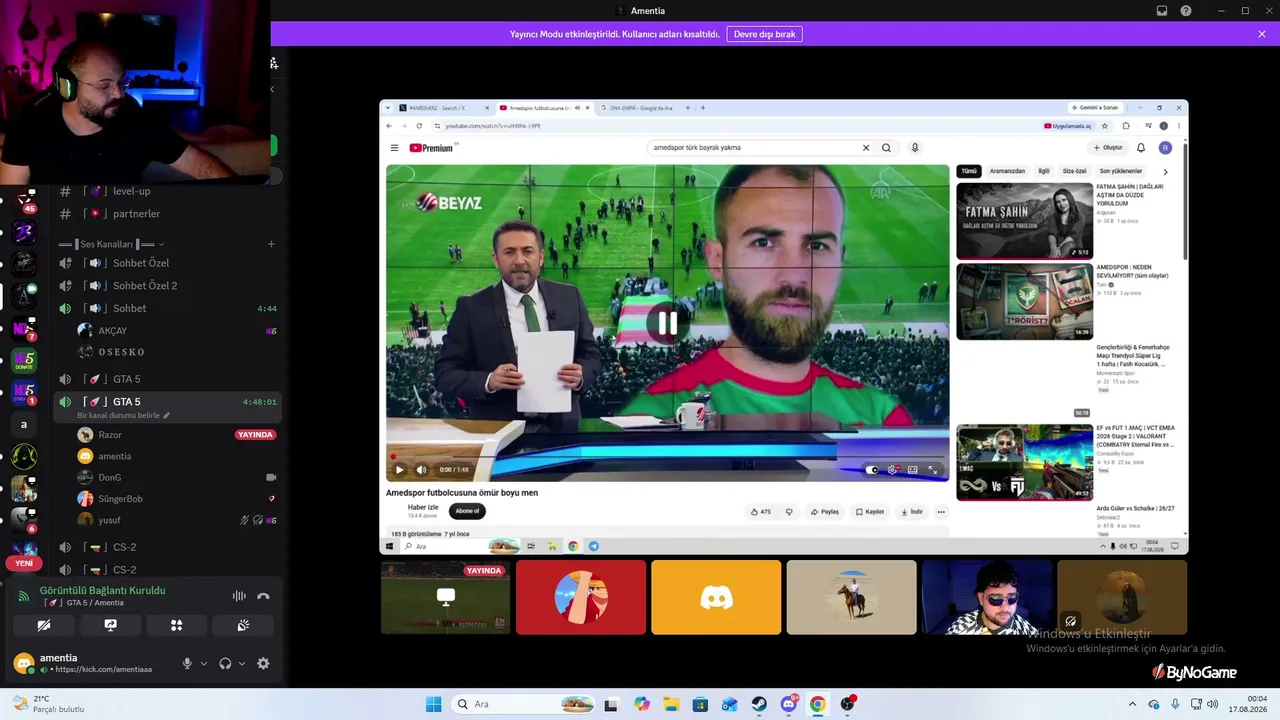Open YouTube player settings gear
Image resolution: width=1280 pixels, height=720 pixels.
[893, 470]
